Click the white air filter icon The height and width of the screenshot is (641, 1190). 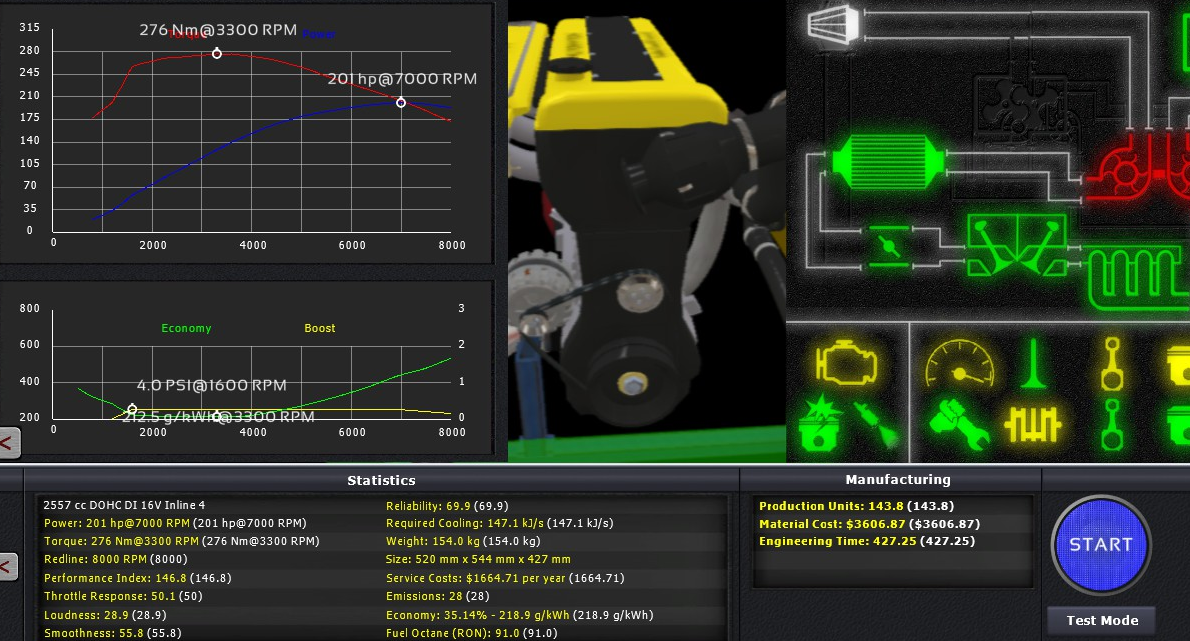(830, 23)
